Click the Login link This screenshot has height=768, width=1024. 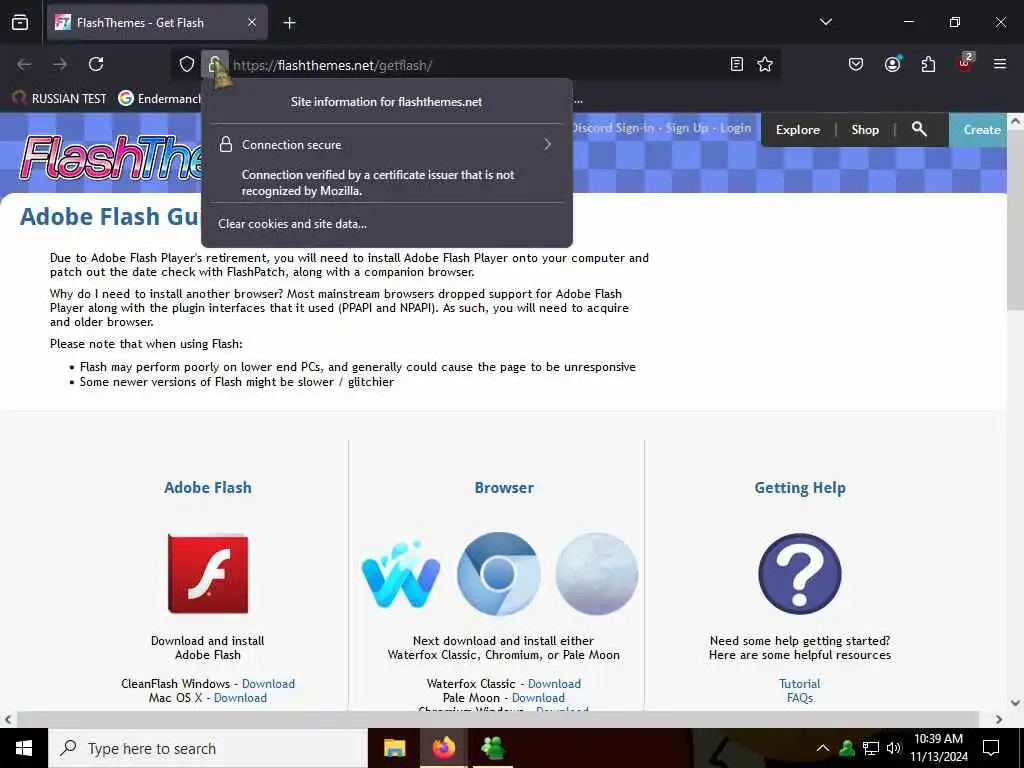pos(735,128)
